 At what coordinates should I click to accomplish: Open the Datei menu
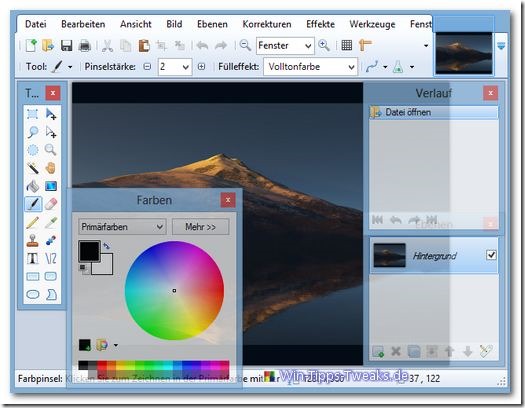(x=35, y=24)
